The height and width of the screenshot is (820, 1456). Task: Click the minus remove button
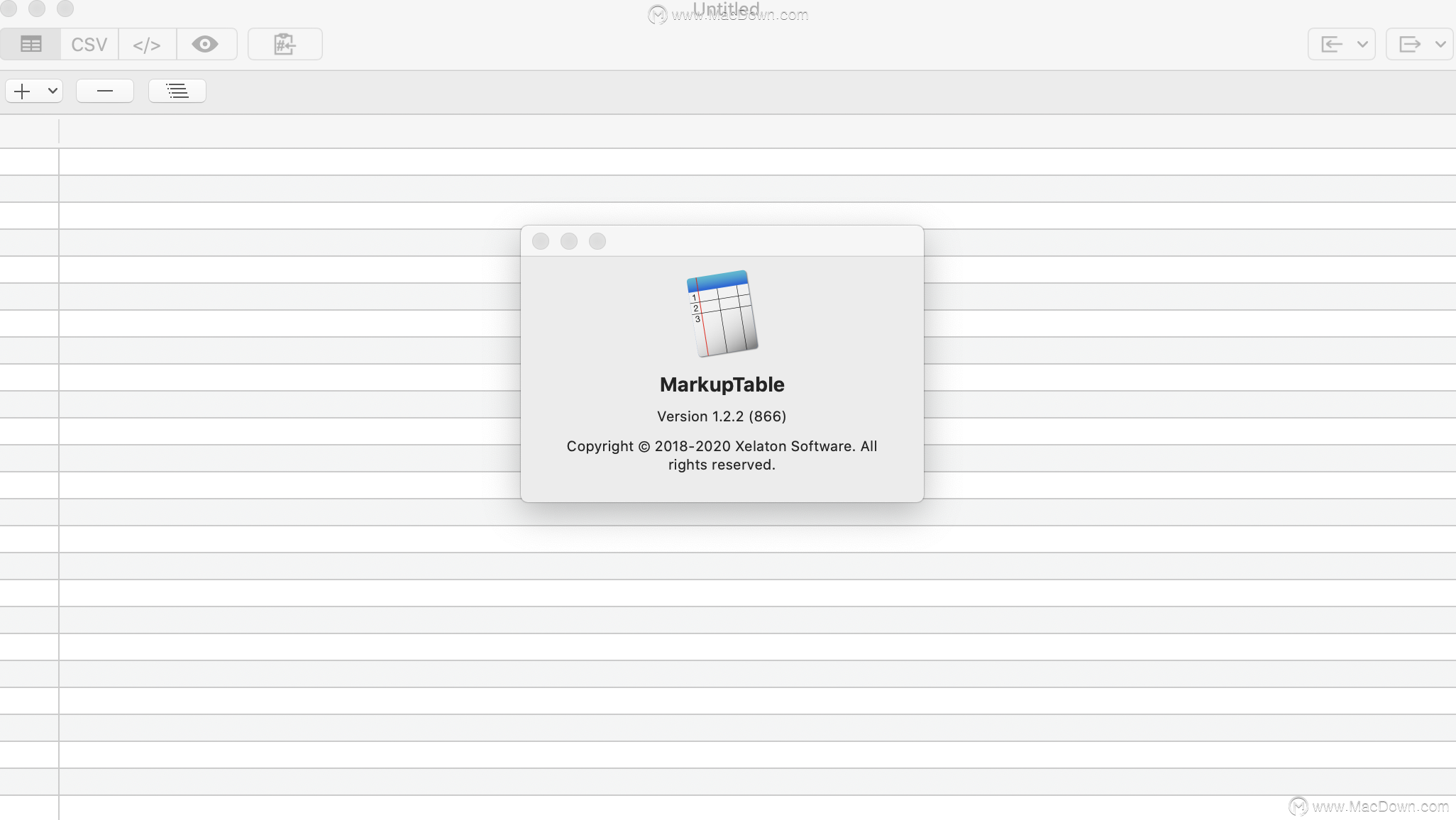coord(105,91)
